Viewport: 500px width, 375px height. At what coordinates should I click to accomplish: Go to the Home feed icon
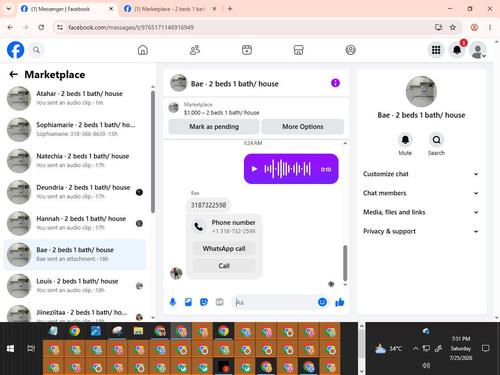click(143, 50)
